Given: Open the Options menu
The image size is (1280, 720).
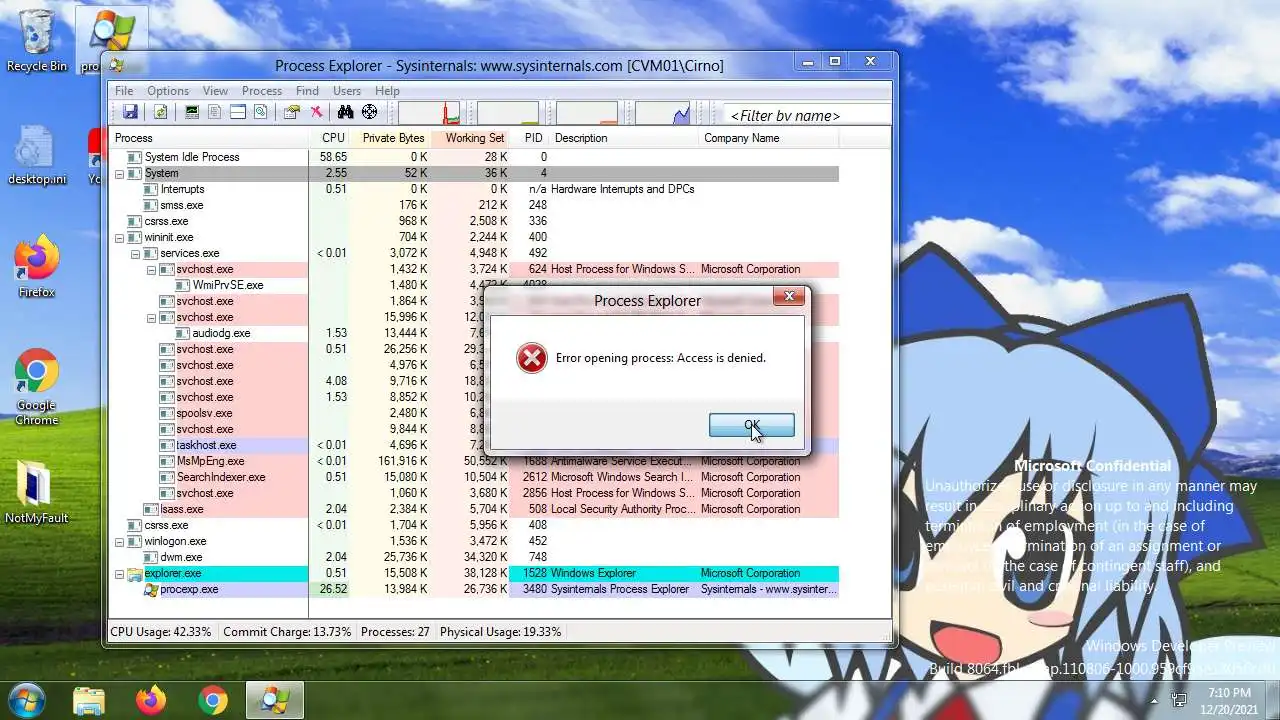Looking at the screenshot, I should [168, 90].
